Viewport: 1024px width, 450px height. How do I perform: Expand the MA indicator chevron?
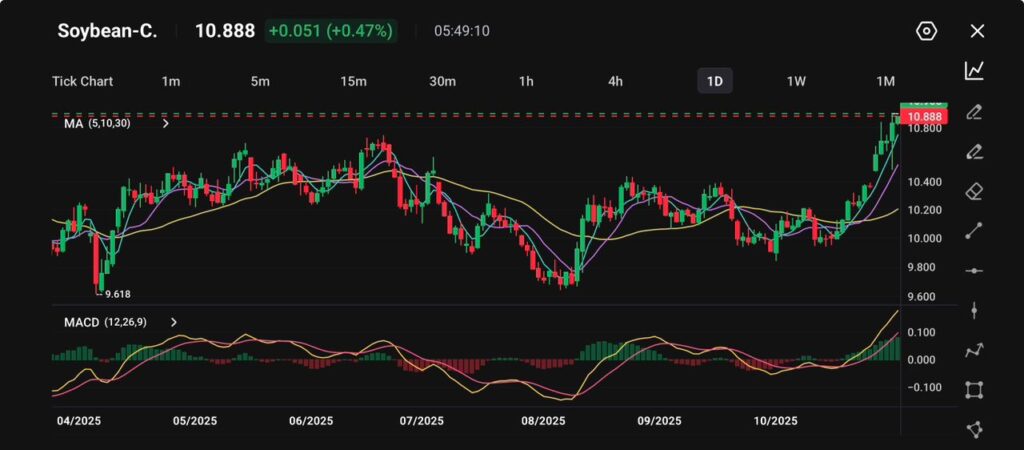(165, 124)
